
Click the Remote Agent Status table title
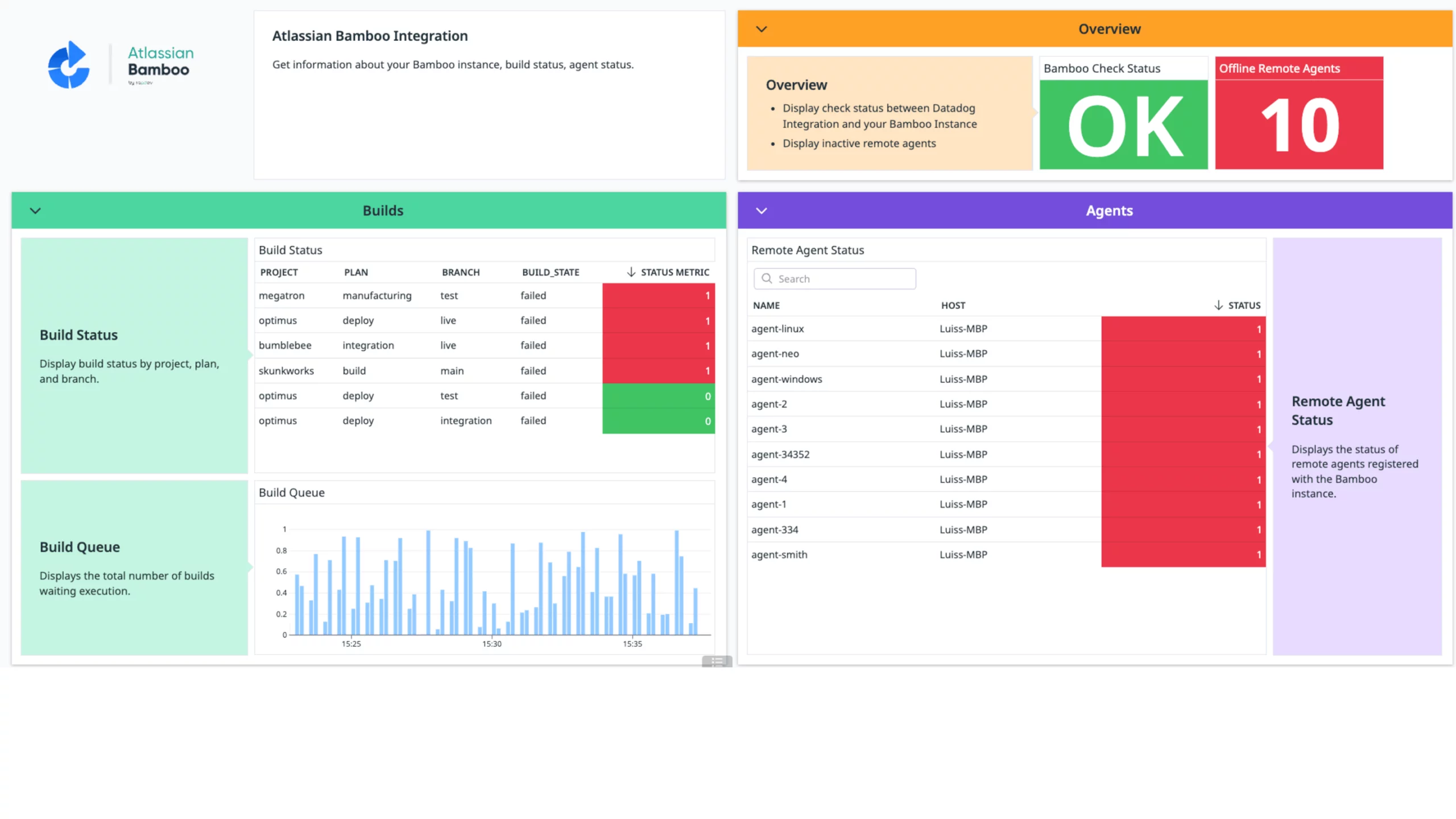click(x=808, y=250)
